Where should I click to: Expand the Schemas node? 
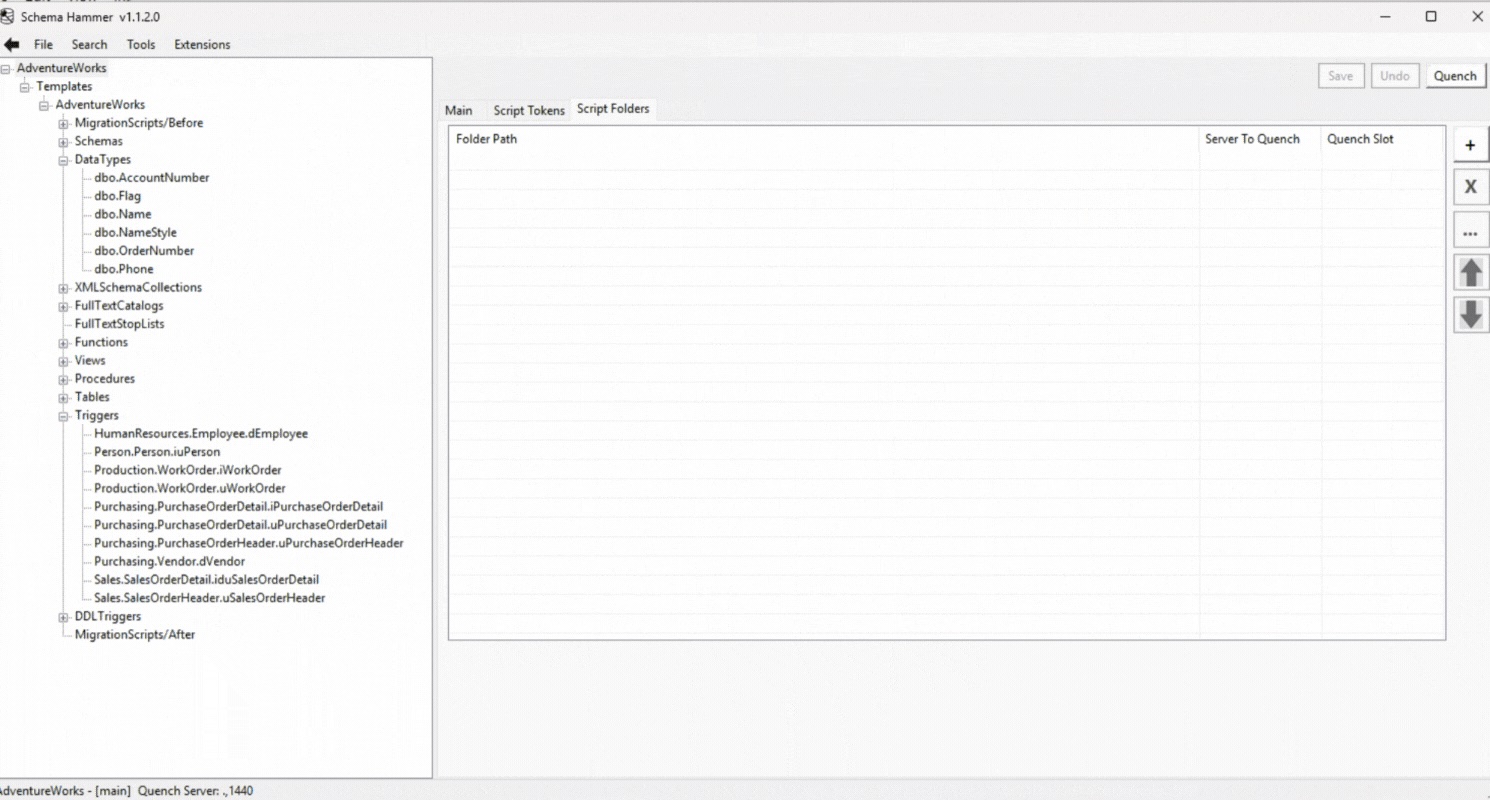pyautogui.click(x=63, y=141)
